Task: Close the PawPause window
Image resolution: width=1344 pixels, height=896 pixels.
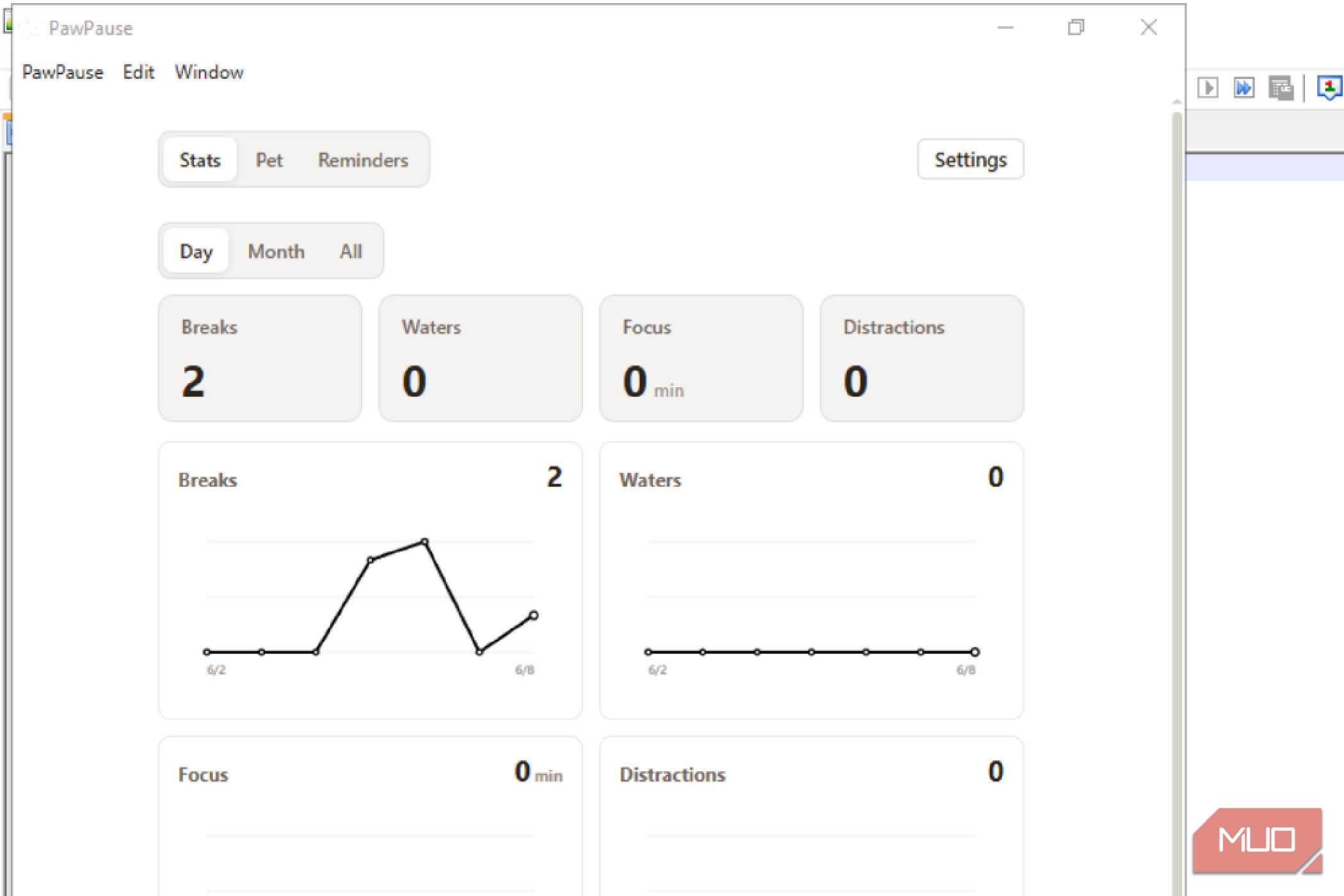Action: pos(1149,28)
